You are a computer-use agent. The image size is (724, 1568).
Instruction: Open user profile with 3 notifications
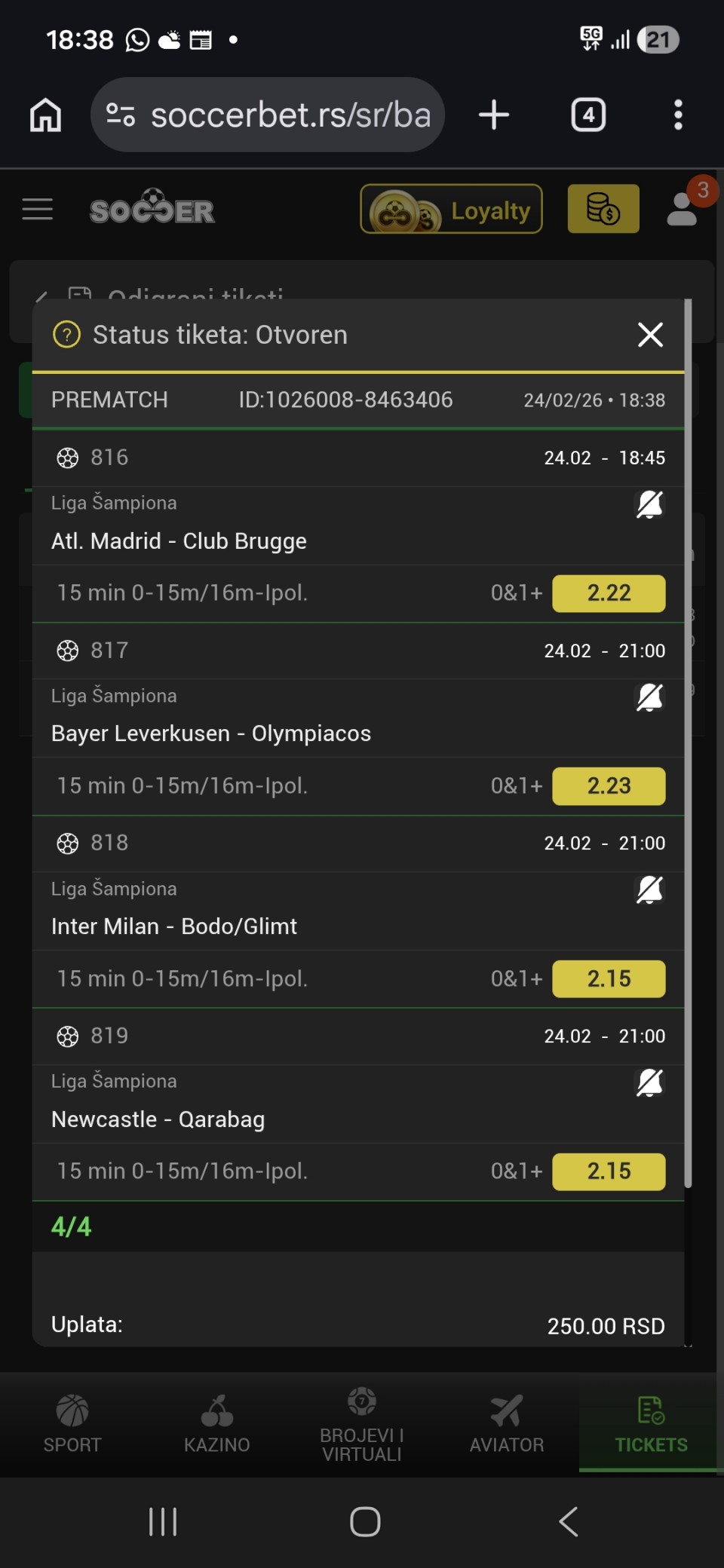[x=683, y=208]
